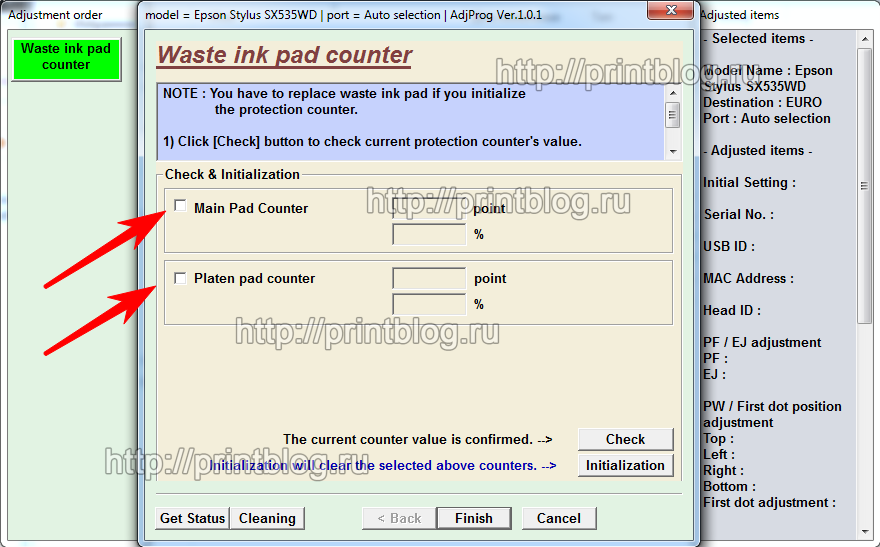This screenshot has width=880, height=547.
Task: Click the 'Port : Auto selection' text
Action: tap(767, 118)
